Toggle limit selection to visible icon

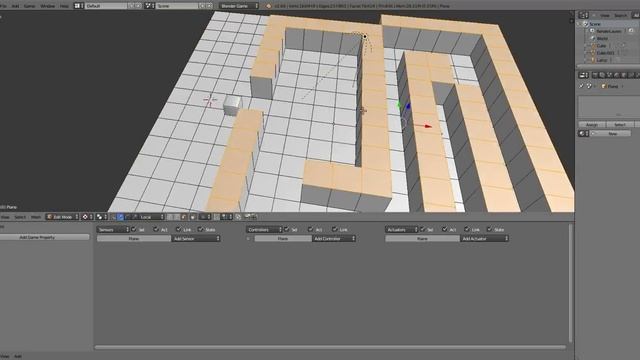click(x=193, y=217)
